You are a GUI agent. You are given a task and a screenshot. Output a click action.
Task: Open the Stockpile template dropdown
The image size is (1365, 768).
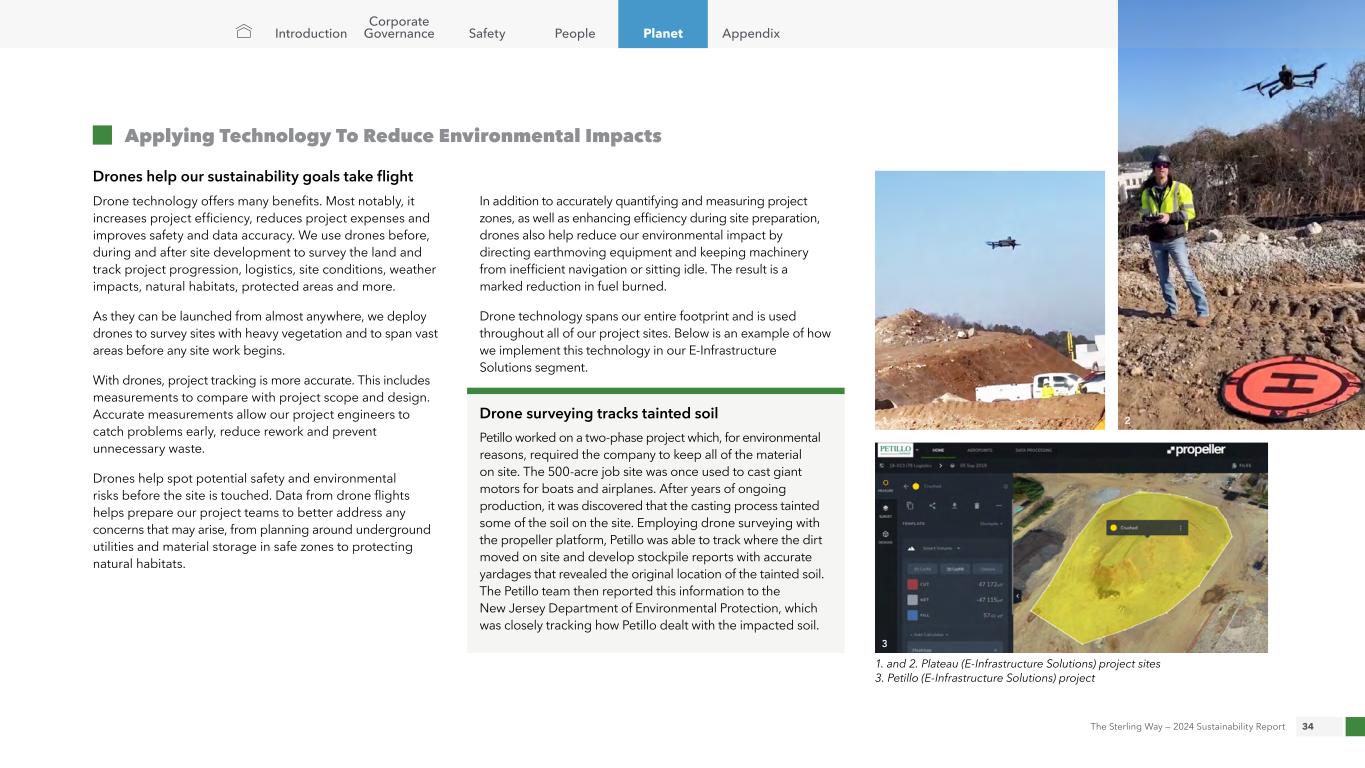click(990, 522)
